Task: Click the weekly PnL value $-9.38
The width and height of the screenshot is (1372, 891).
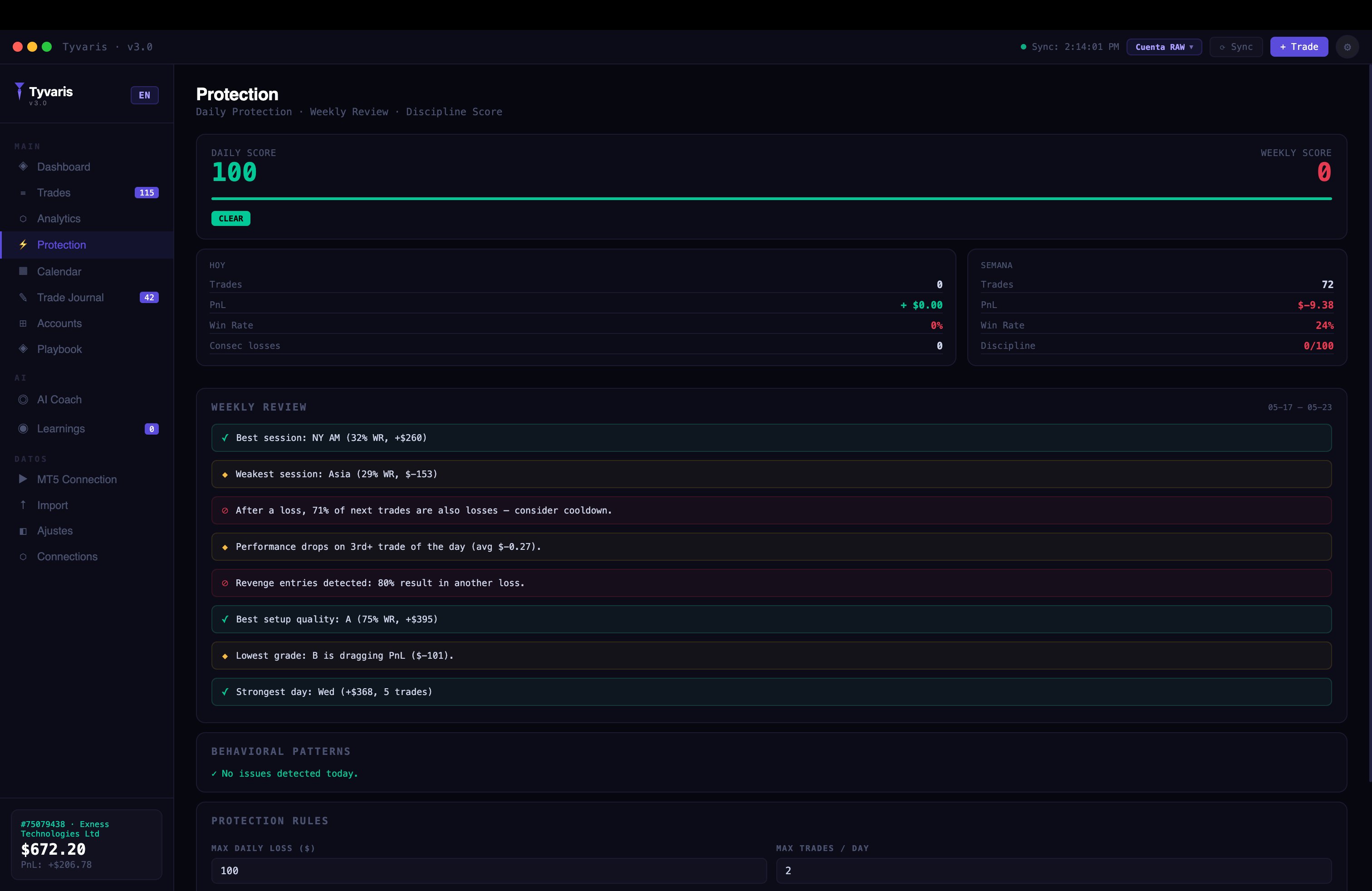Action: click(1315, 305)
